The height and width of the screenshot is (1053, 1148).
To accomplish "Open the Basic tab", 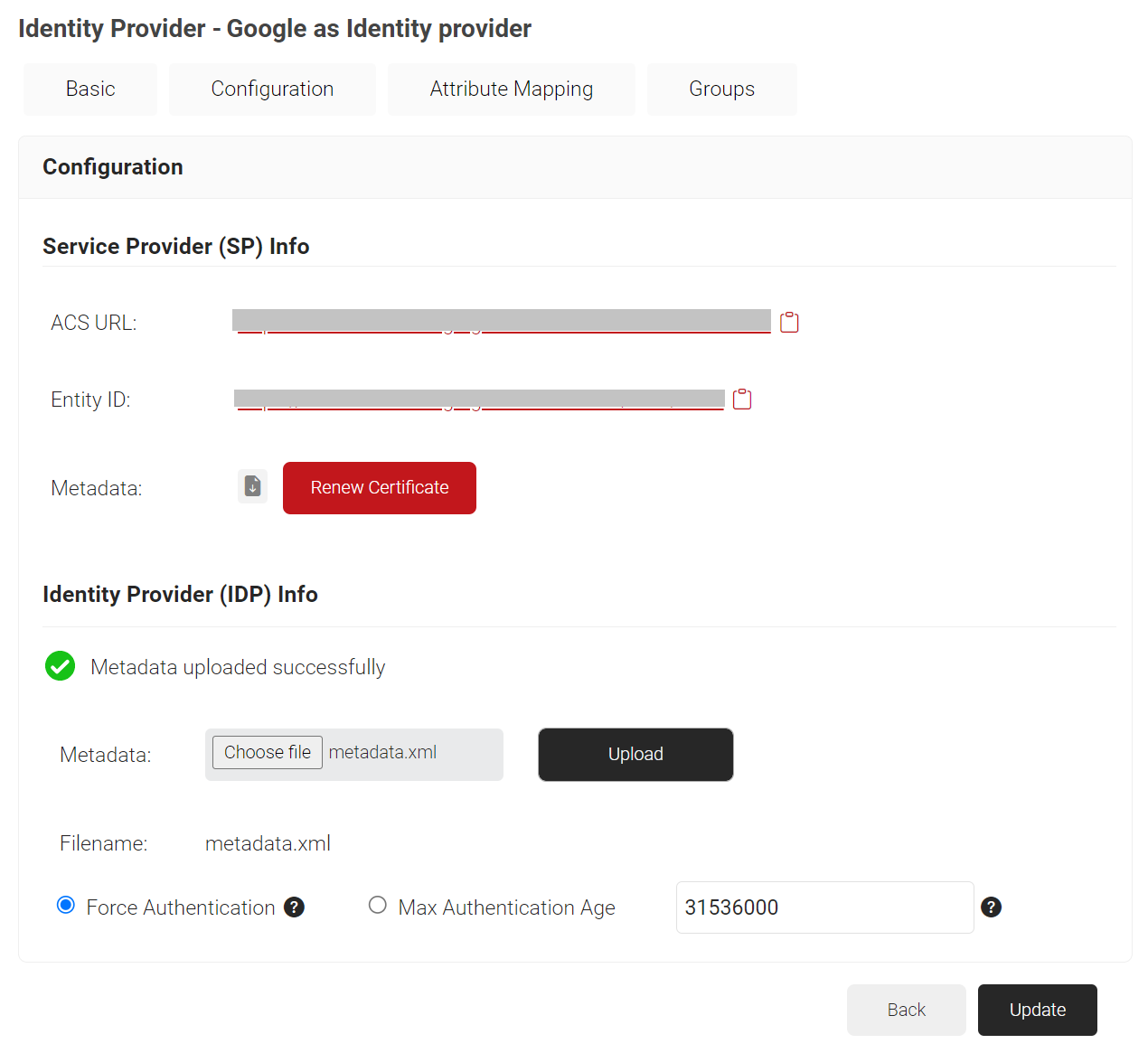I will pyautogui.click(x=90, y=89).
